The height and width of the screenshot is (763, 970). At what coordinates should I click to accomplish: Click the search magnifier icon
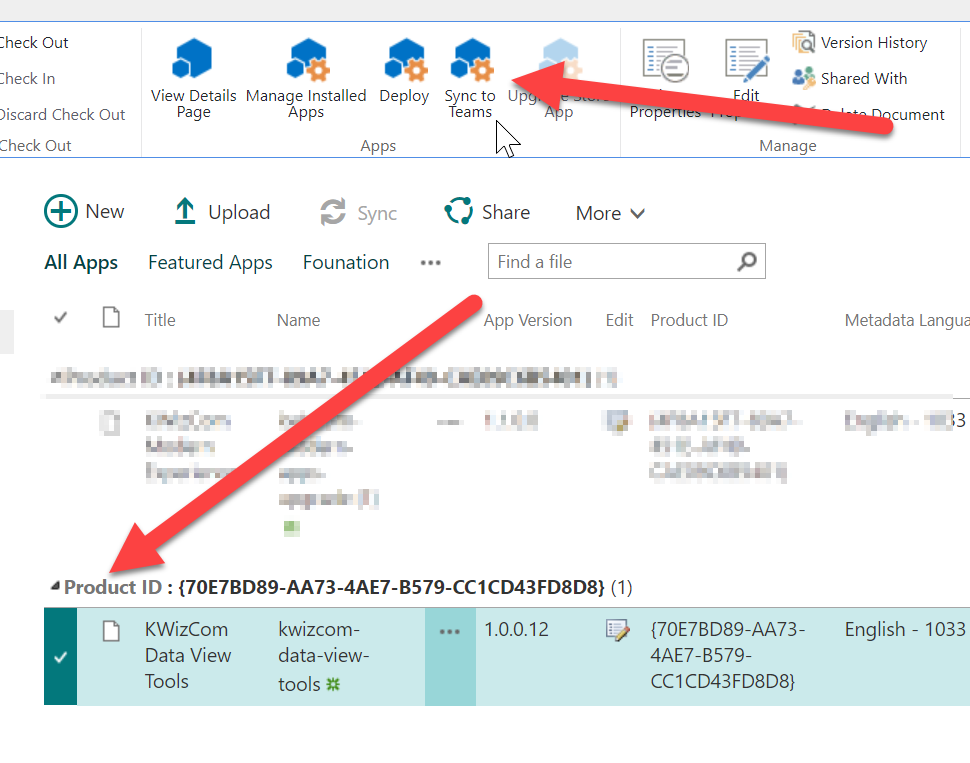click(747, 261)
